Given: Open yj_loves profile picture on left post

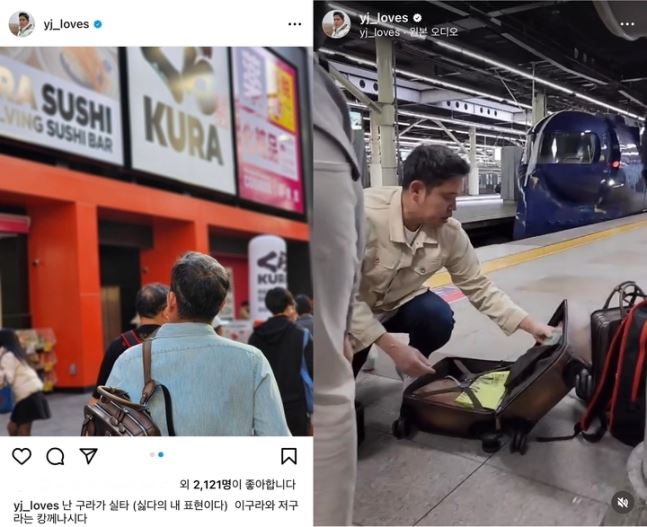Looking at the screenshot, I should [21, 24].
